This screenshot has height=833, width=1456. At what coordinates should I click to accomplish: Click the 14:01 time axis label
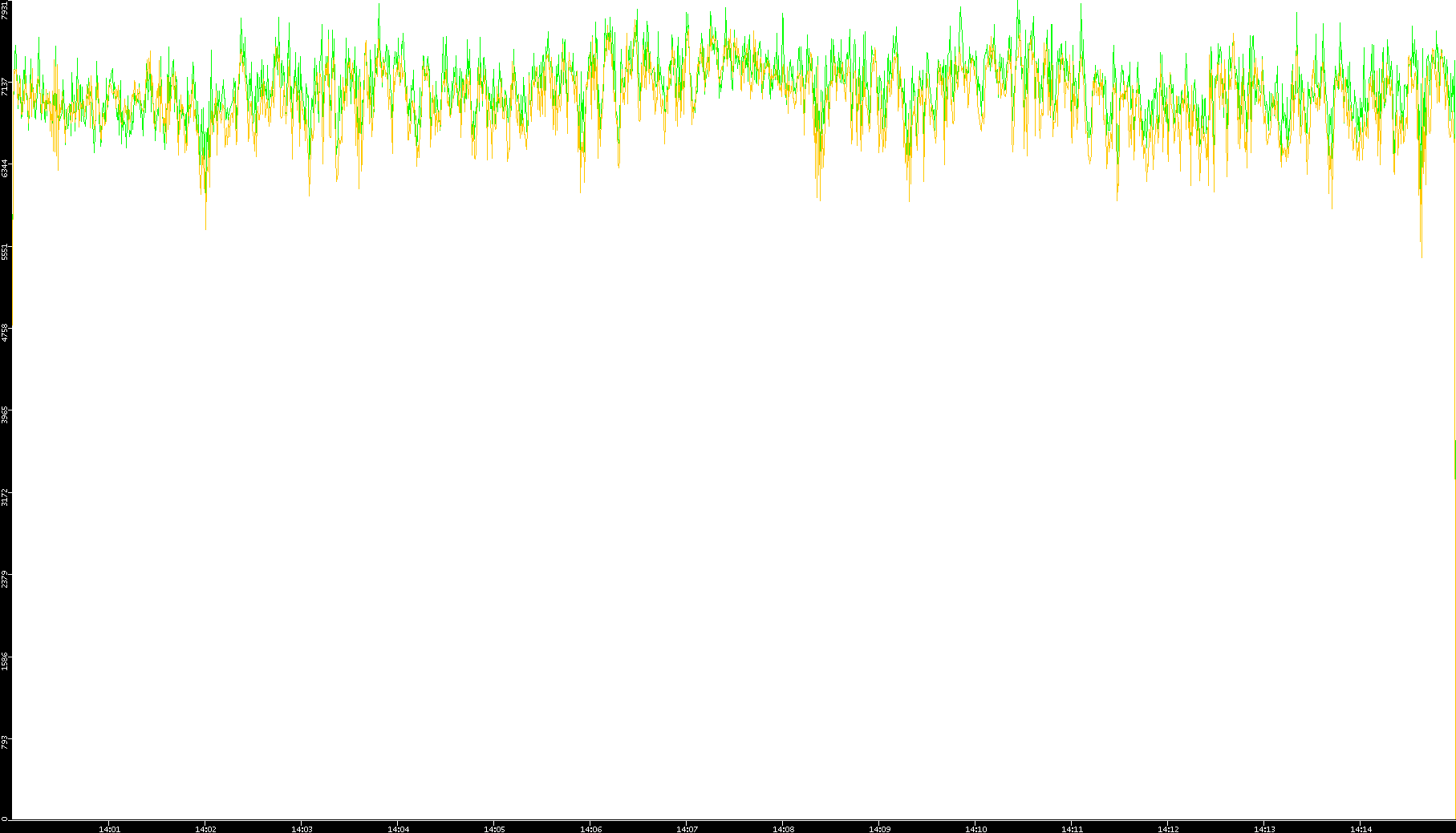109,828
